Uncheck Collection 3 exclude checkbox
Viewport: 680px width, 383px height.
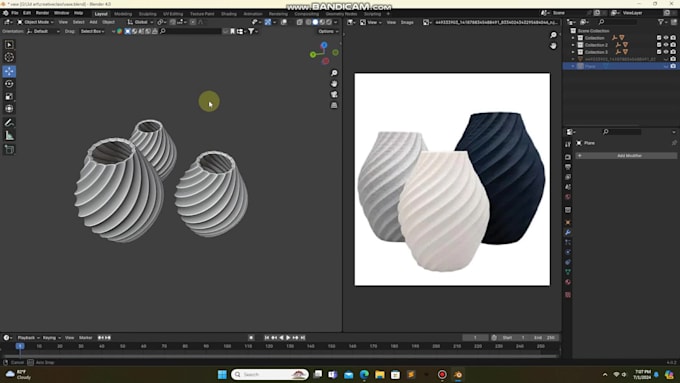pyautogui.click(x=659, y=52)
